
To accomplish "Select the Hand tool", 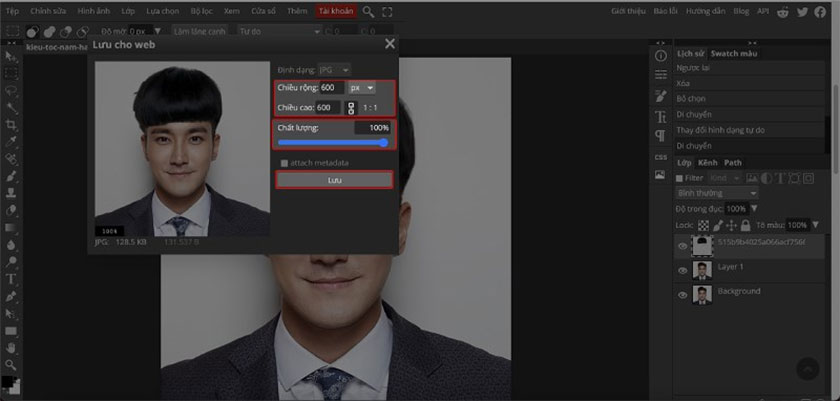I will coord(11,347).
